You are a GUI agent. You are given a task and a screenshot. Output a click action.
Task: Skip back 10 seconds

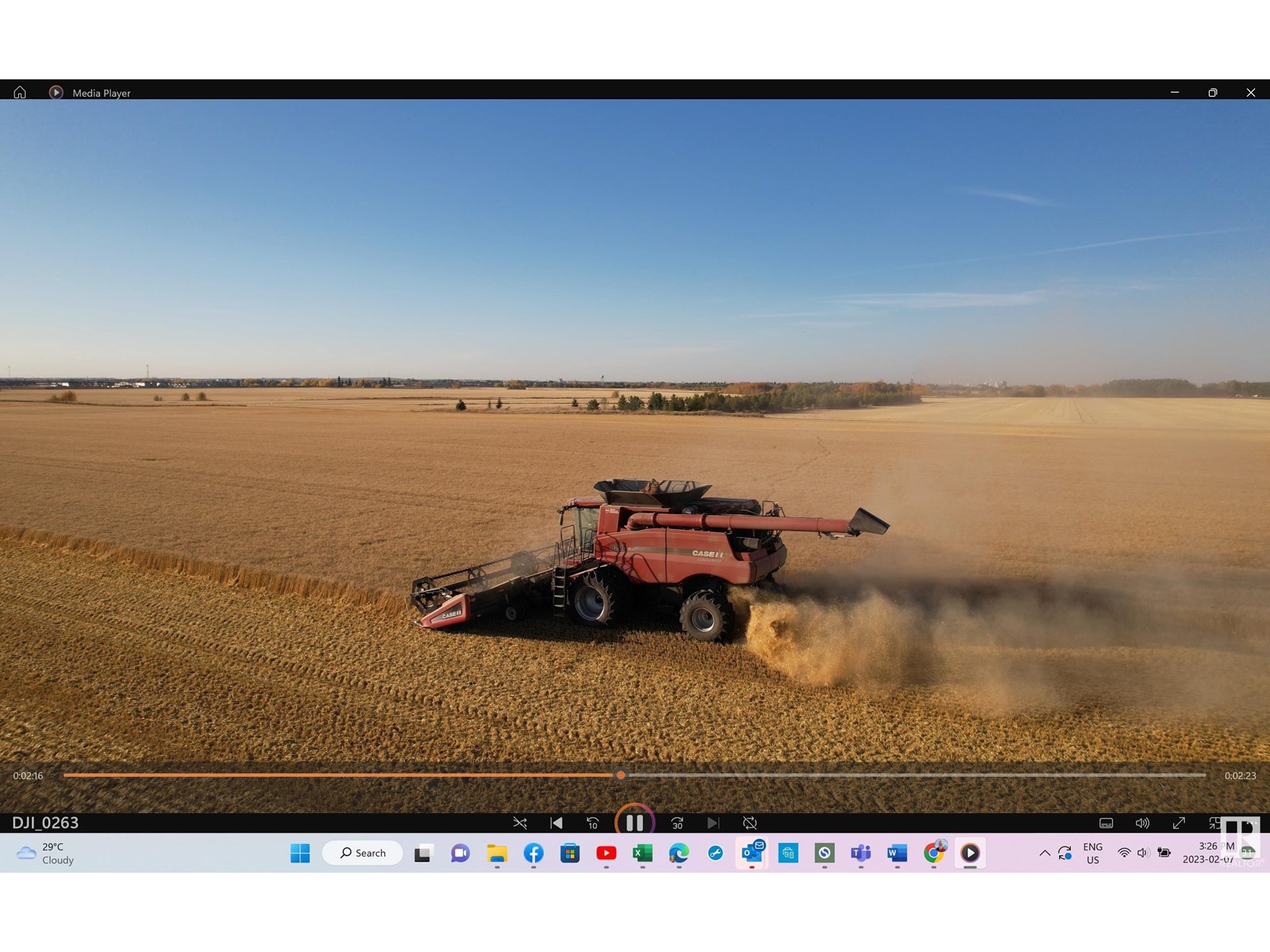(x=592, y=823)
